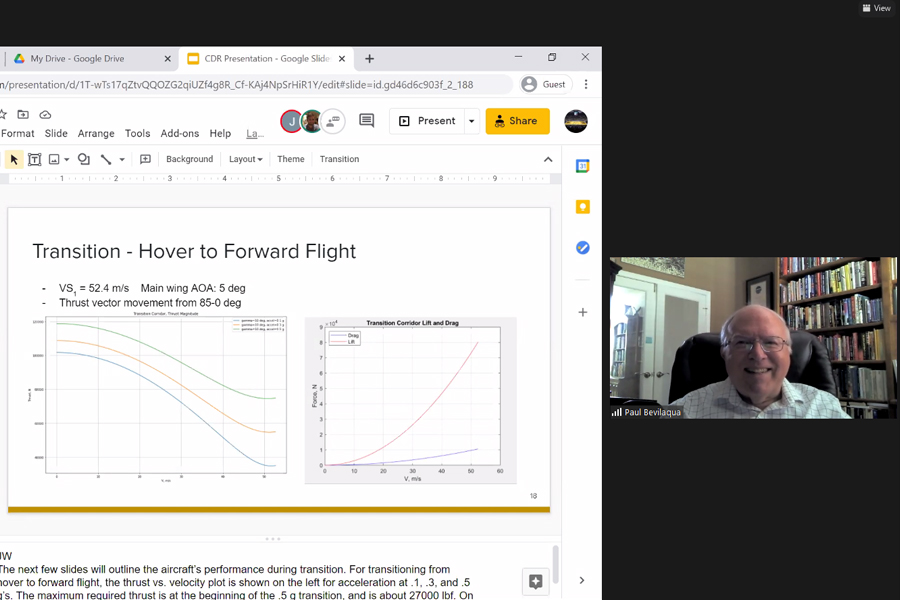The image size is (900, 600).
Task: Pick the line drawing tool
Action: (106, 159)
